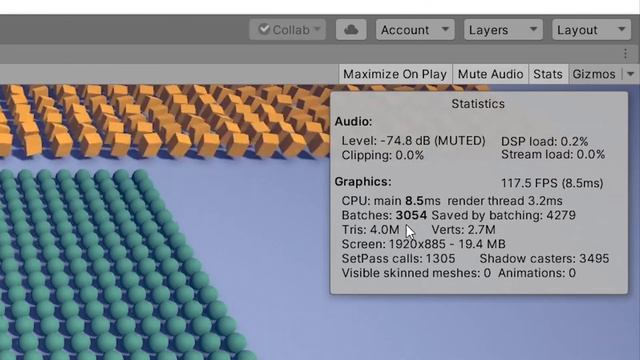Click the Stream load: 0.0% text

(x=553, y=155)
